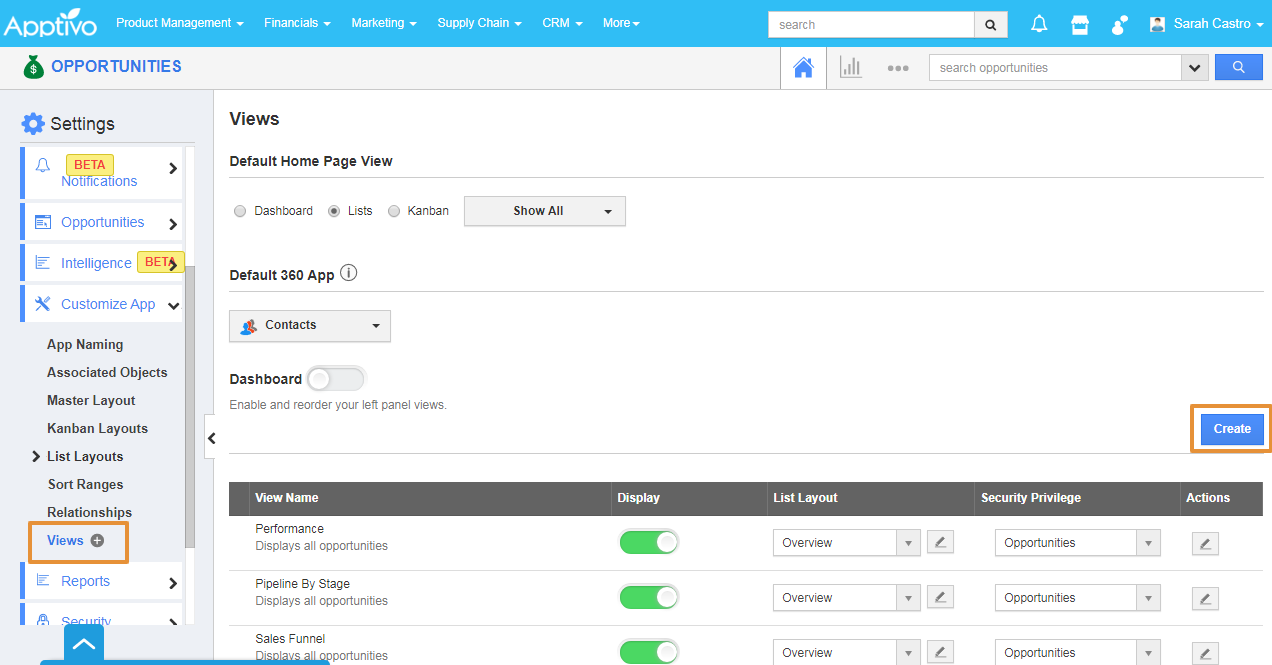Open the Supply Chain menu
1272x665 pixels.
[479, 23]
